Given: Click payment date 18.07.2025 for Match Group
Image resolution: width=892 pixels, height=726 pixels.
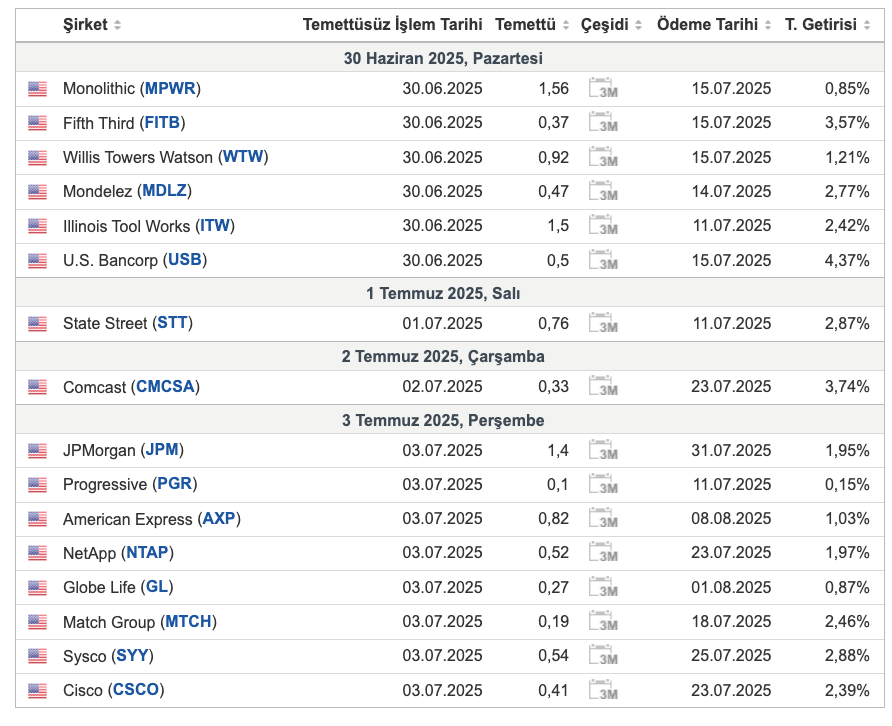Looking at the screenshot, I should point(731,621).
